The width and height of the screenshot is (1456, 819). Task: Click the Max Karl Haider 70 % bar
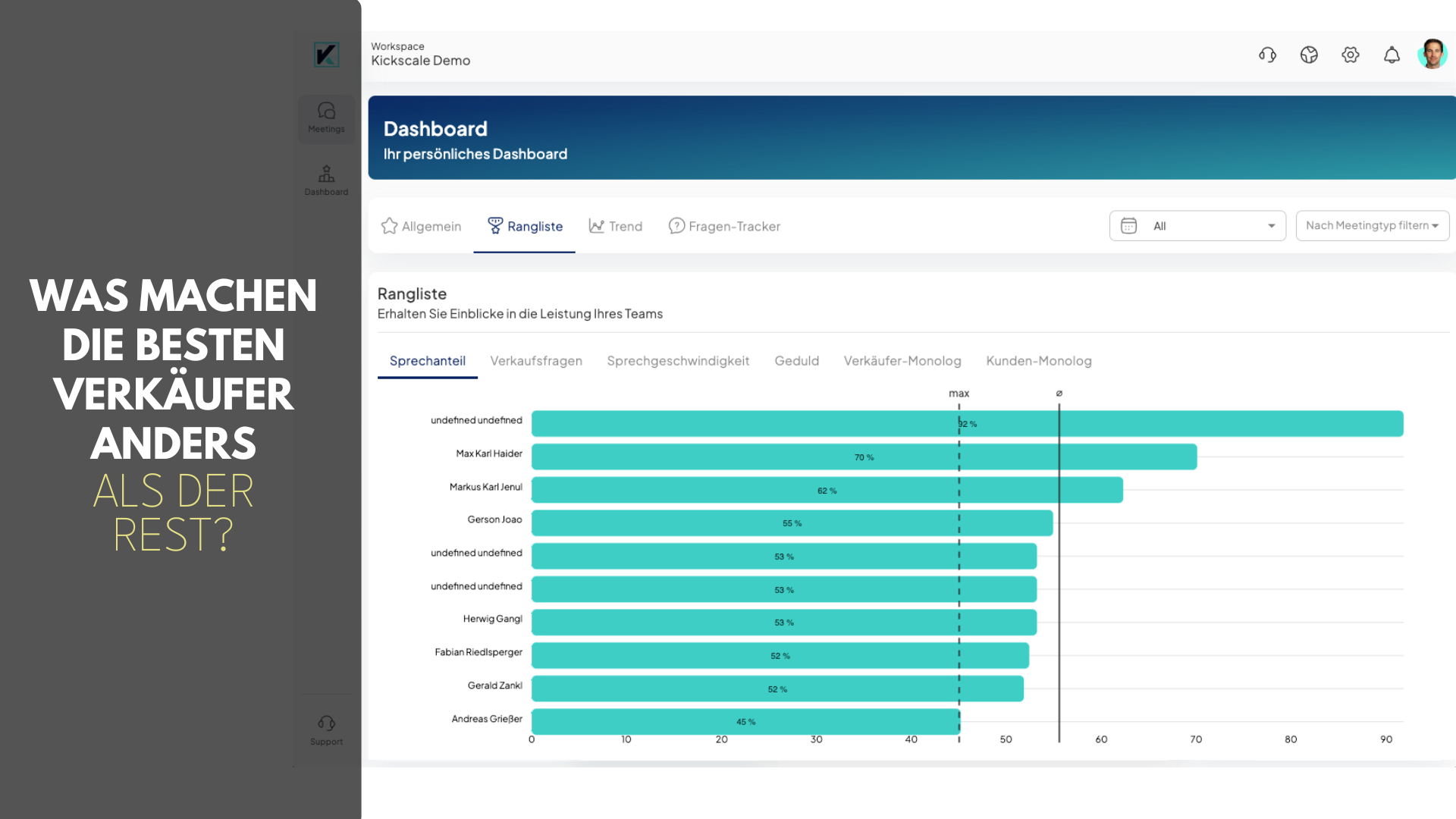tap(864, 457)
